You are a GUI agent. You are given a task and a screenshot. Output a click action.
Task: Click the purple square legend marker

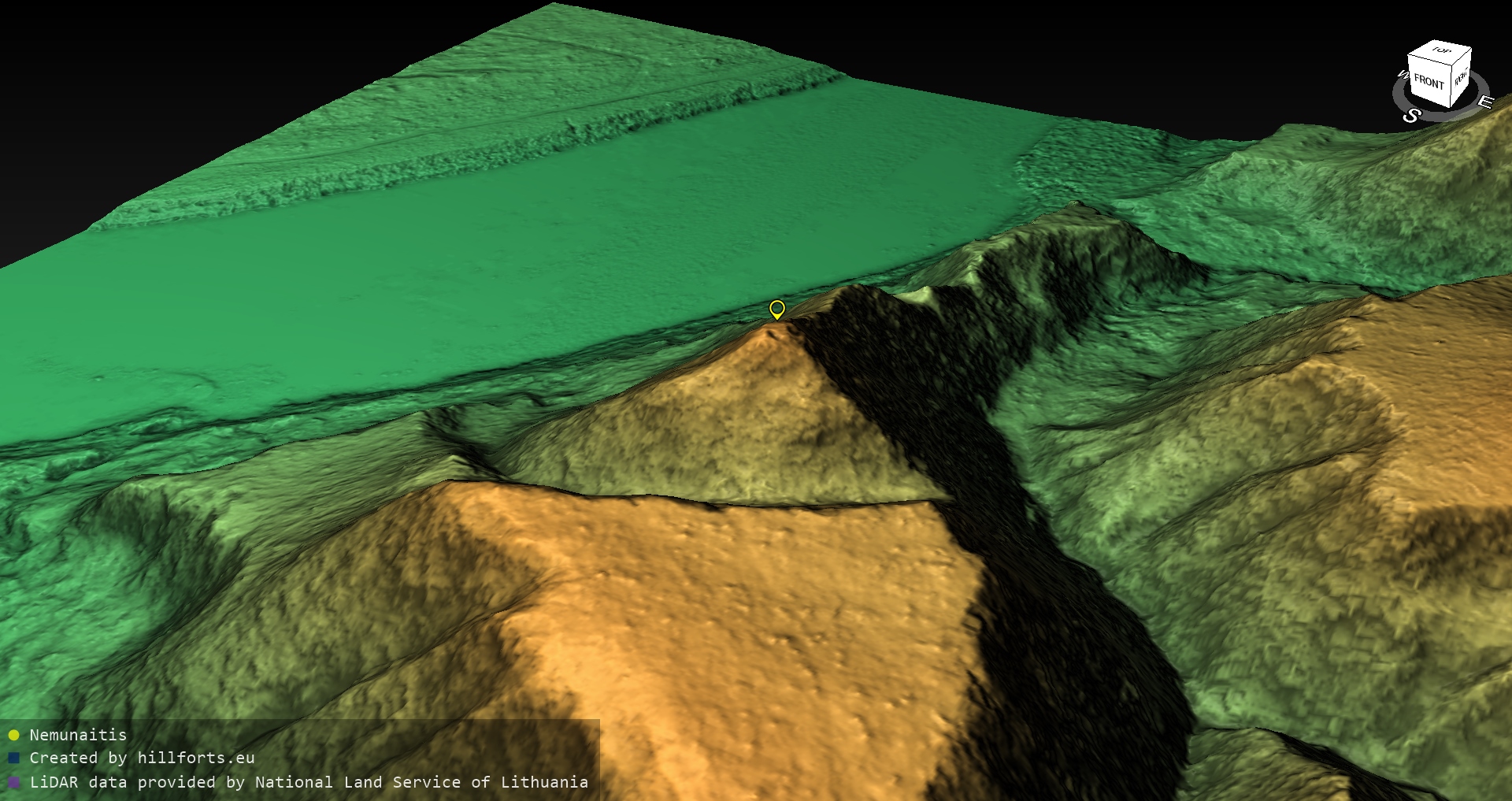click(x=13, y=782)
